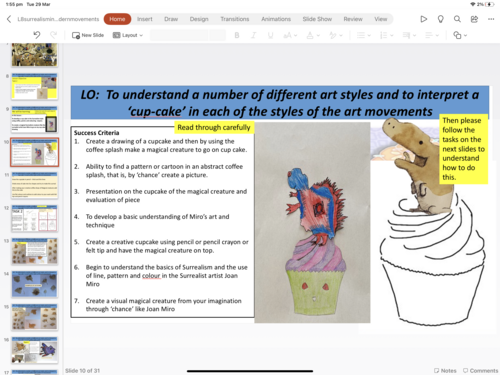500x375 pixels.
Task: Switch to the Design tab
Action: 199,19
